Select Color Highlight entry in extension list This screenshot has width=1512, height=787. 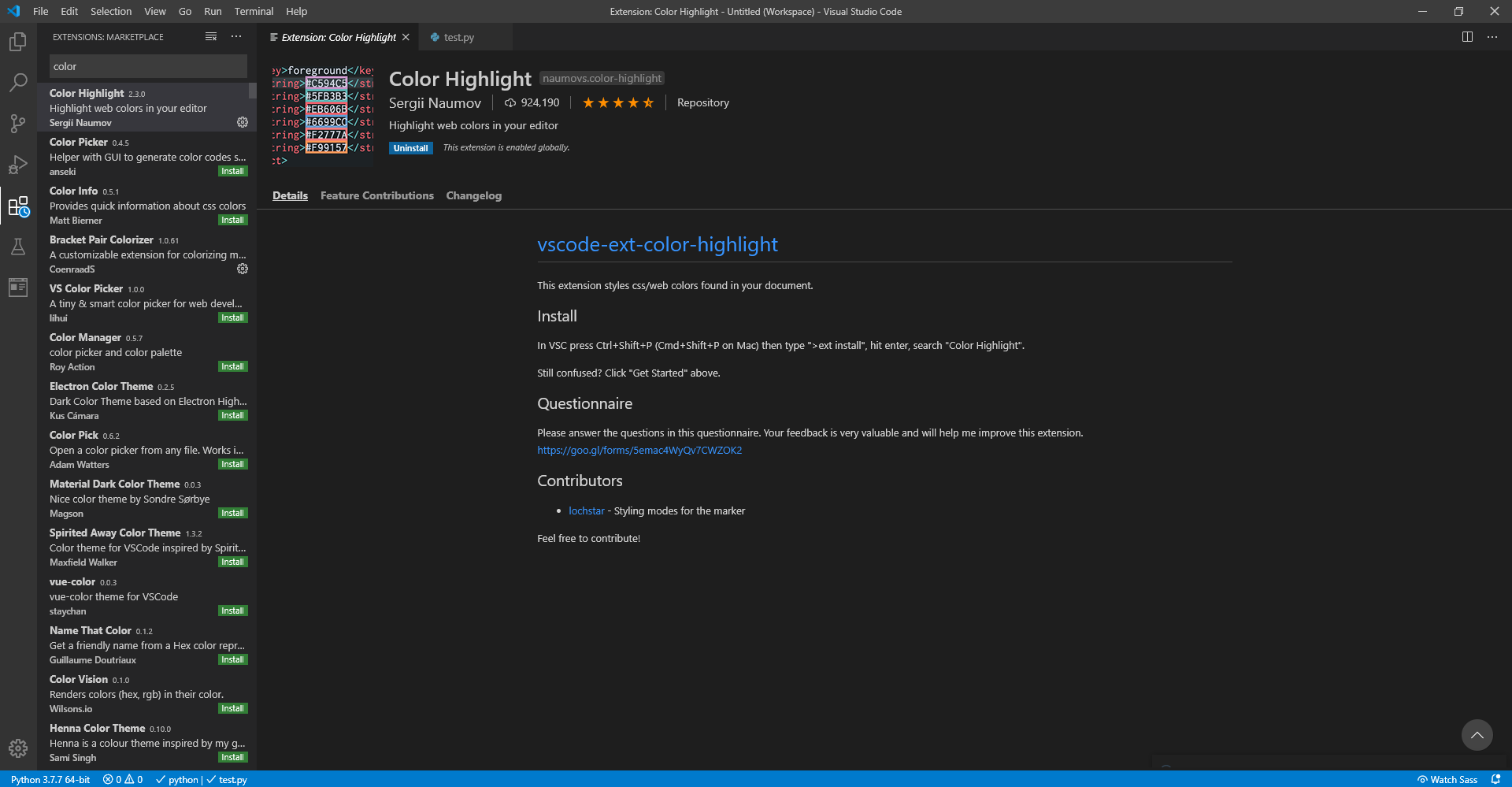[146, 107]
